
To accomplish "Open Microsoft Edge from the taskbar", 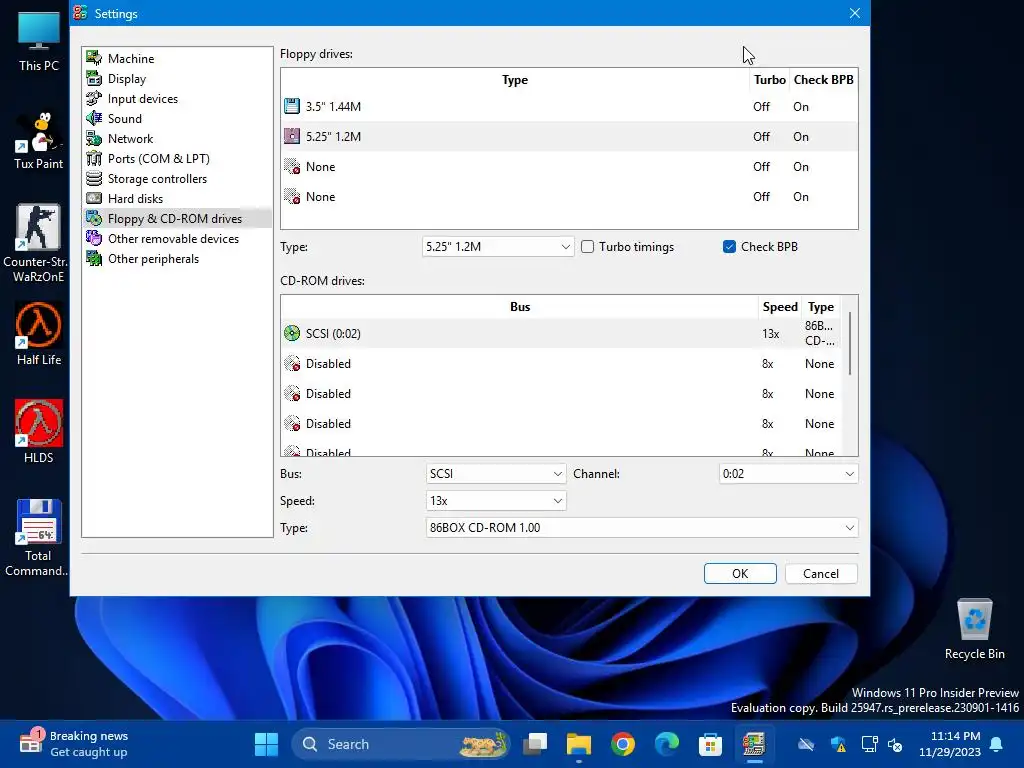I will click(666, 744).
